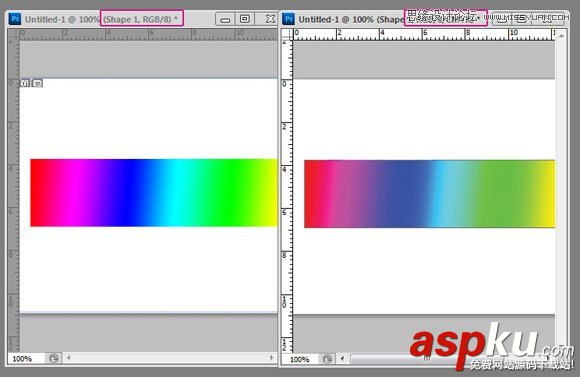Click the 100% zoom field in left window

pyautogui.click(x=27, y=359)
